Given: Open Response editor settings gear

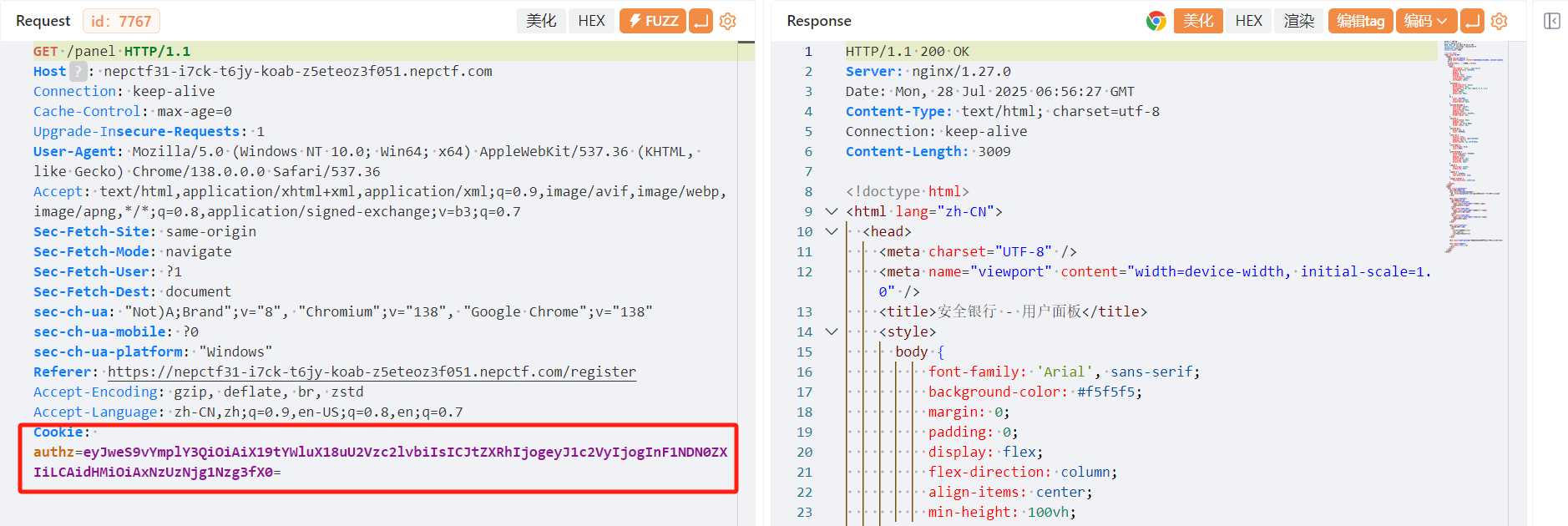Looking at the screenshot, I should tap(1500, 21).
